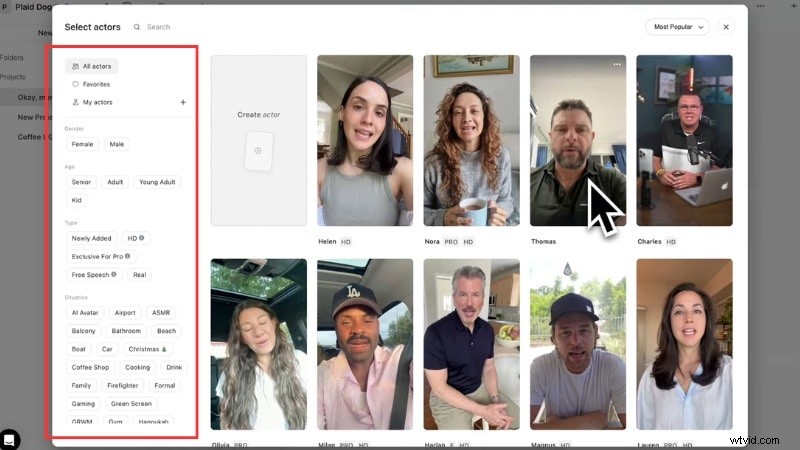The image size is (800, 450).
Task: Toggle the Male gender filter
Action: tap(117, 144)
